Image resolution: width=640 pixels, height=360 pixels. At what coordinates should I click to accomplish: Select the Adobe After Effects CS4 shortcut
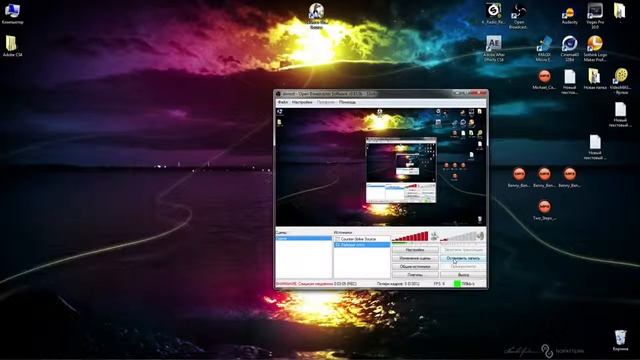tap(494, 49)
